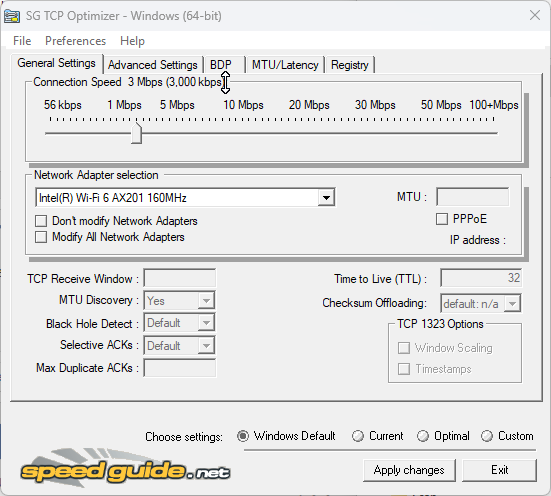Click the Exit button
This screenshot has height=496, width=551.
click(499, 470)
